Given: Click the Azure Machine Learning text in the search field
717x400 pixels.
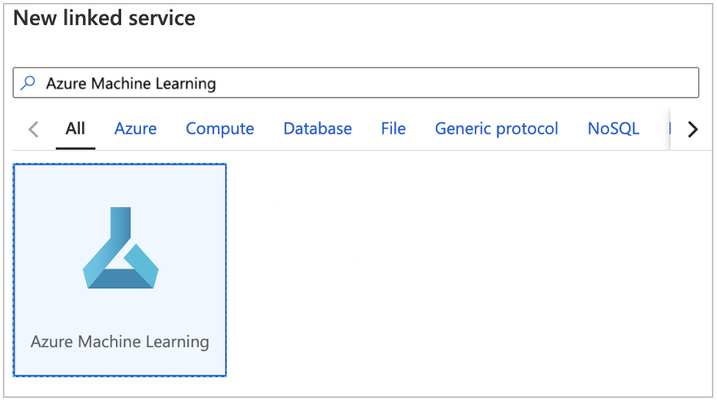Looking at the screenshot, I should click(x=131, y=83).
